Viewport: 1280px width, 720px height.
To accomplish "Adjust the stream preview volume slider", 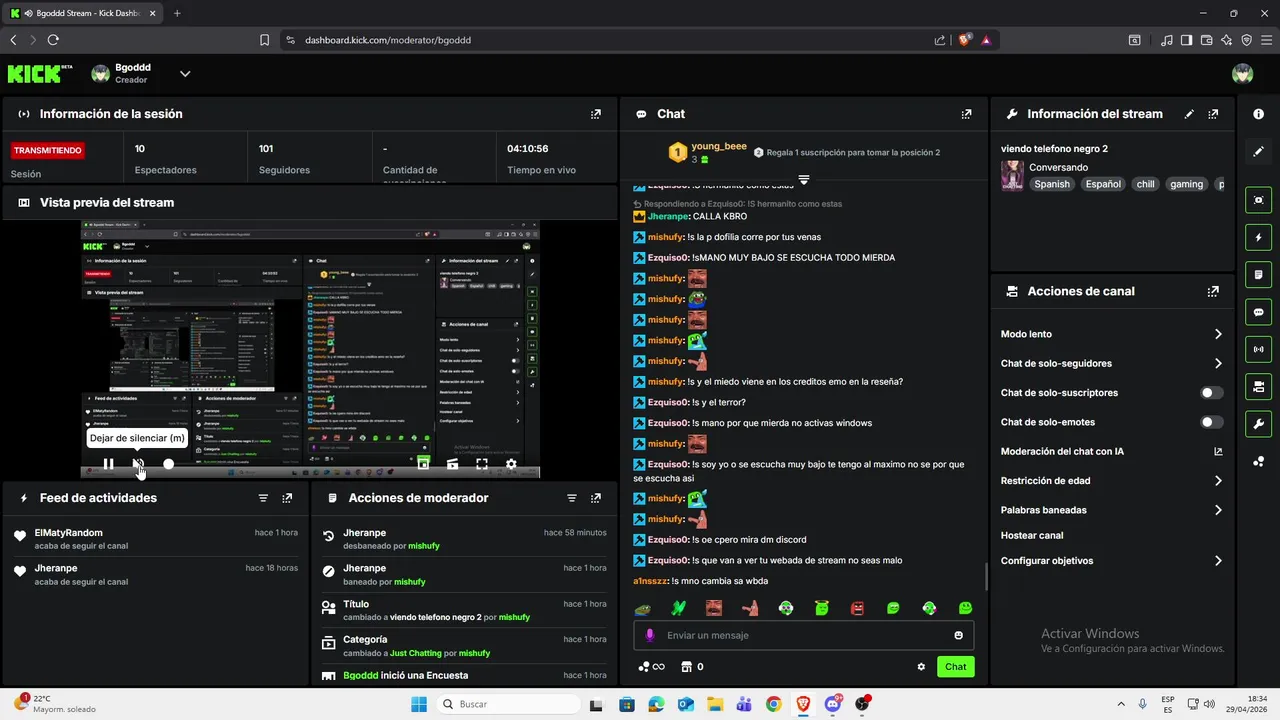I will click(168, 464).
